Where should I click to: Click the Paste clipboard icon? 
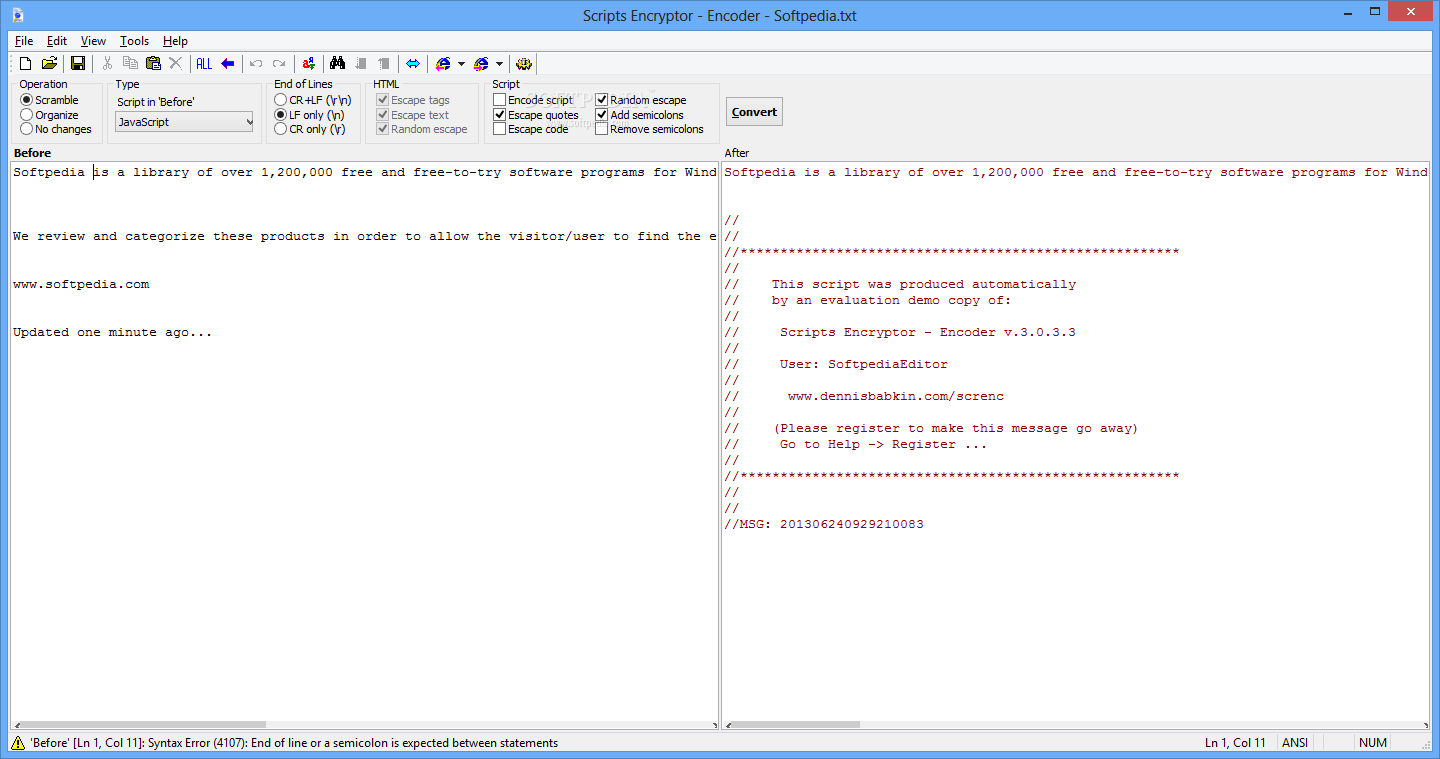pos(153,63)
